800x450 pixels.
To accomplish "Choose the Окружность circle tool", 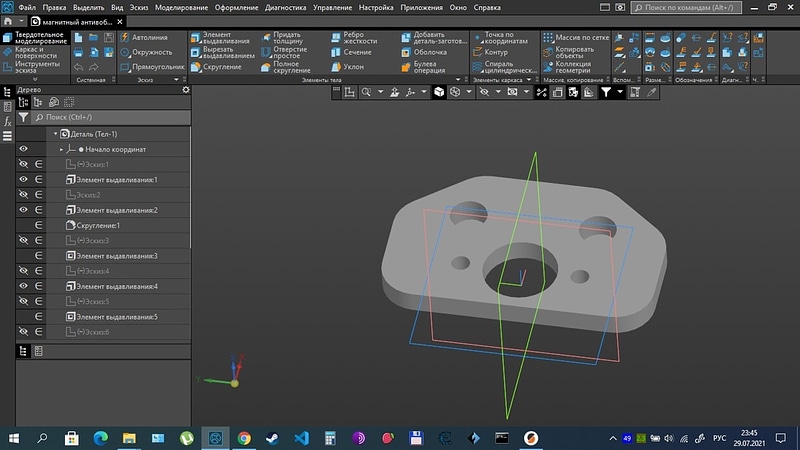I will 146,52.
